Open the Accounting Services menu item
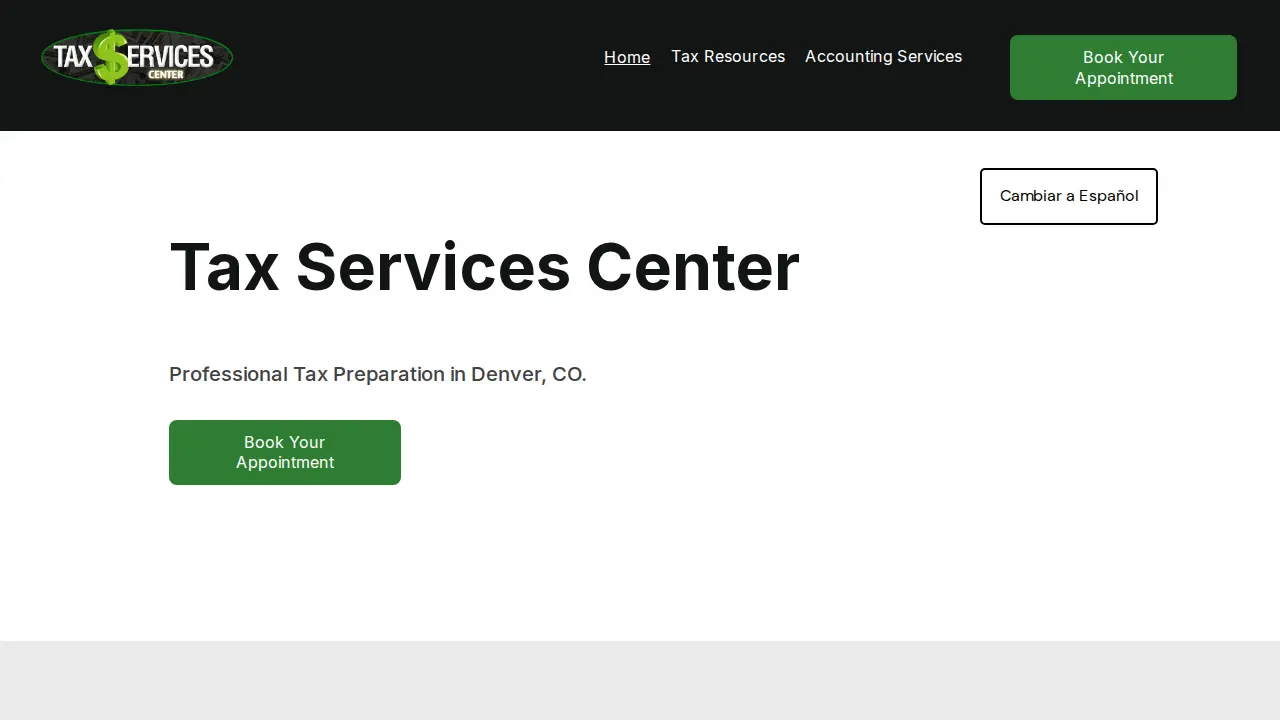 [883, 56]
